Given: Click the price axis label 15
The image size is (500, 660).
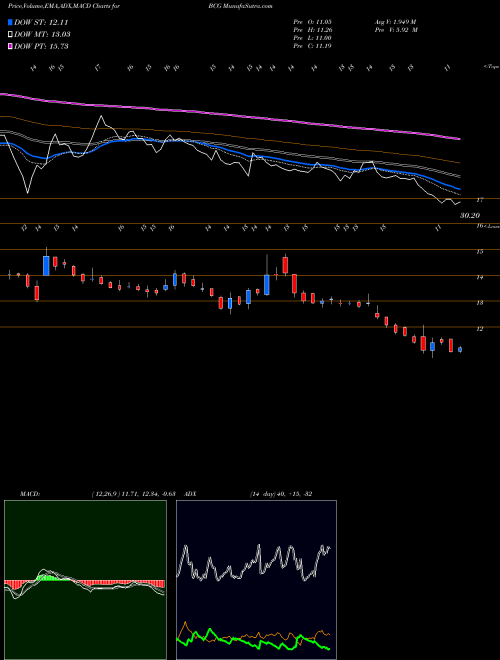Looking at the screenshot, I should pyautogui.click(x=479, y=252).
